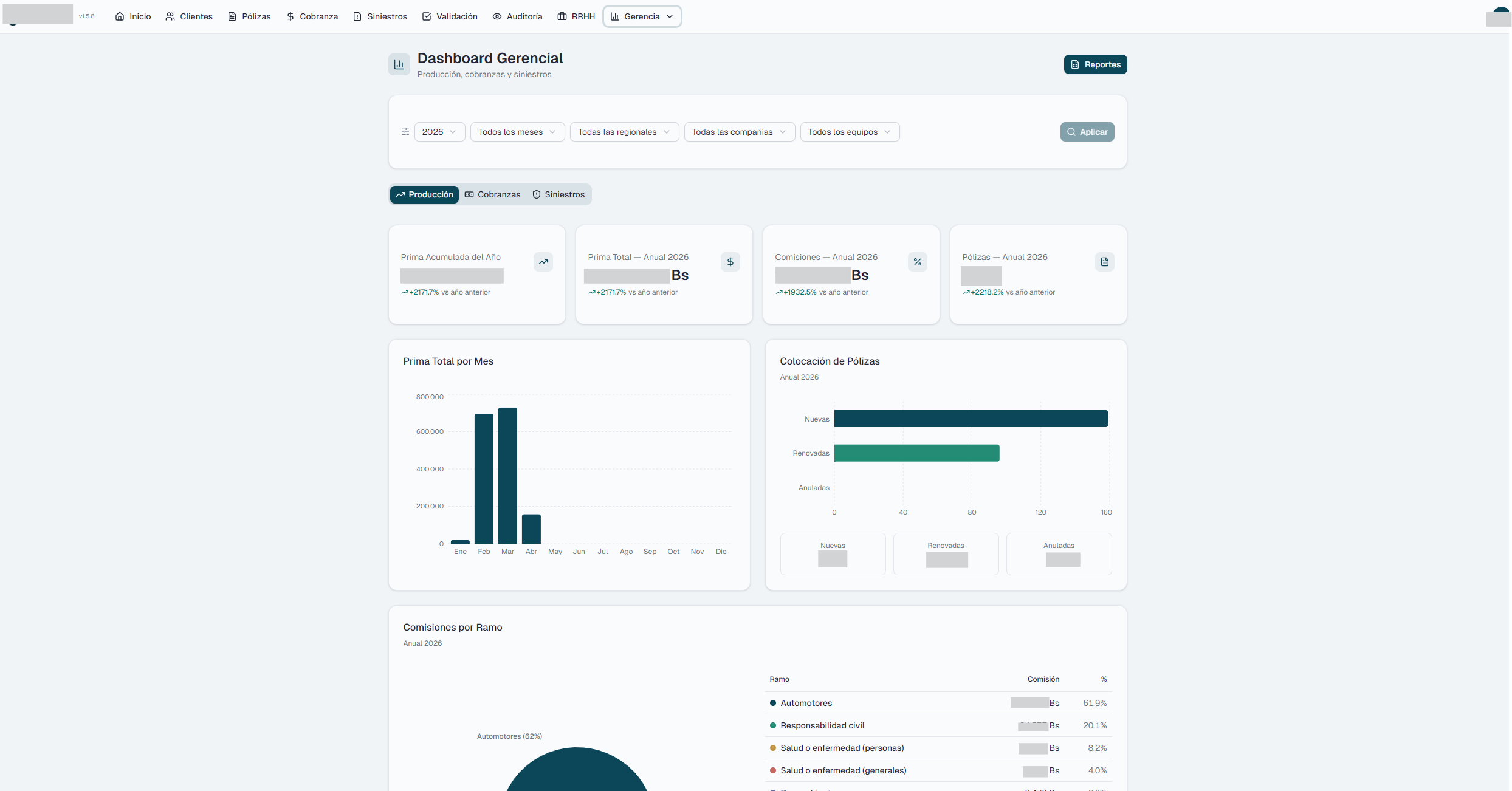Click the eye icon next to Auditoría
The image size is (1512, 791).
pos(497,16)
